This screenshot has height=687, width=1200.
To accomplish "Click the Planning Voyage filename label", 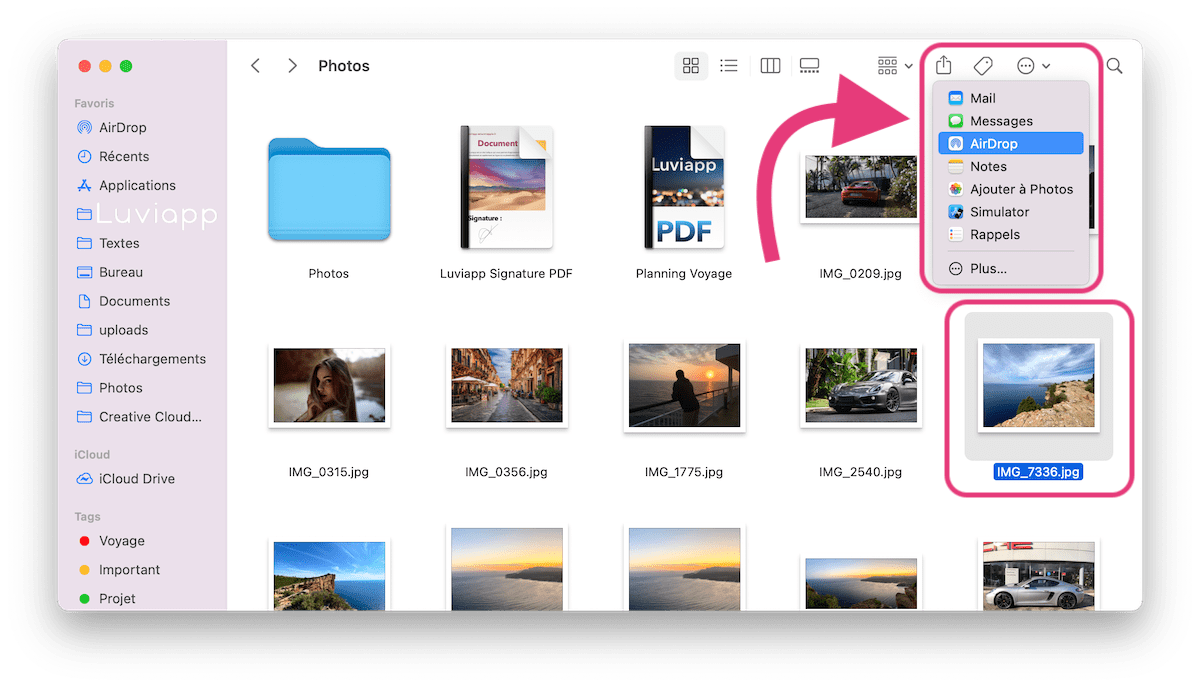I will tap(684, 274).
